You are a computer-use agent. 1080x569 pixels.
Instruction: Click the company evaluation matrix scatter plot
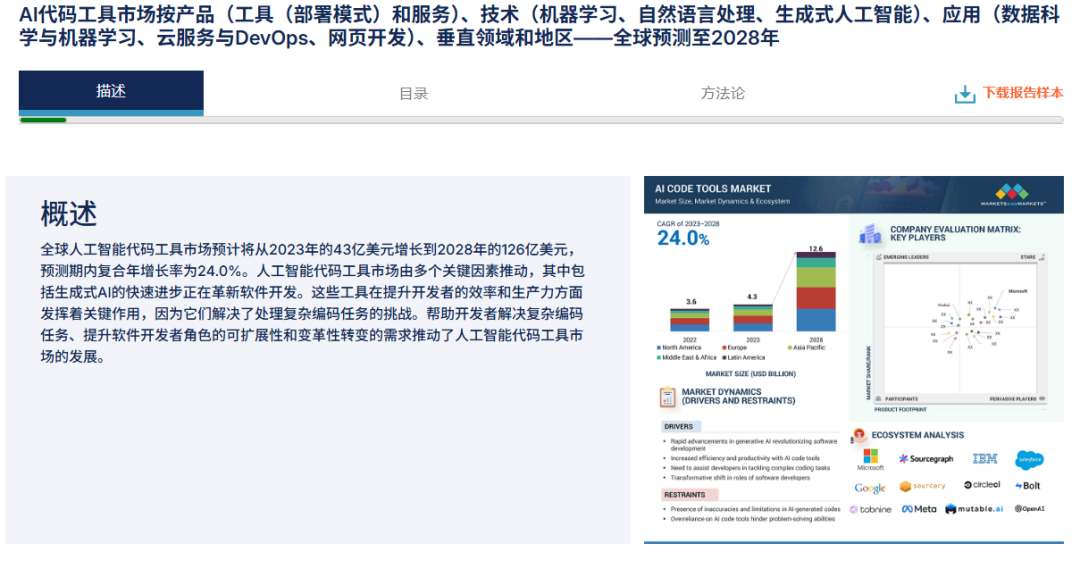point(959,328)
